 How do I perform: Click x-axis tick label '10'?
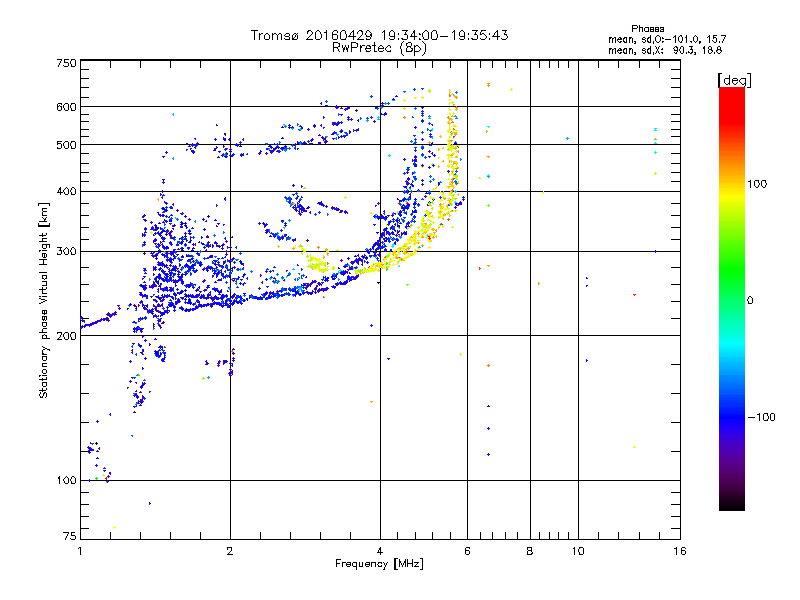[x=578, y=551]
